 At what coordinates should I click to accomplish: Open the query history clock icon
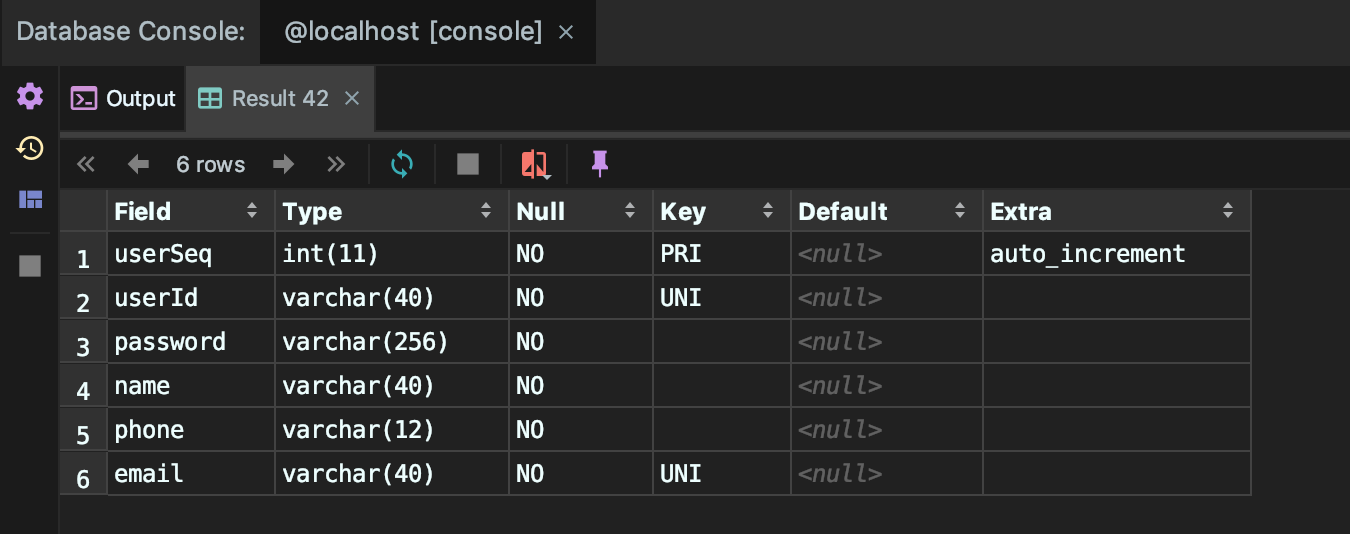tap(30, 149)
